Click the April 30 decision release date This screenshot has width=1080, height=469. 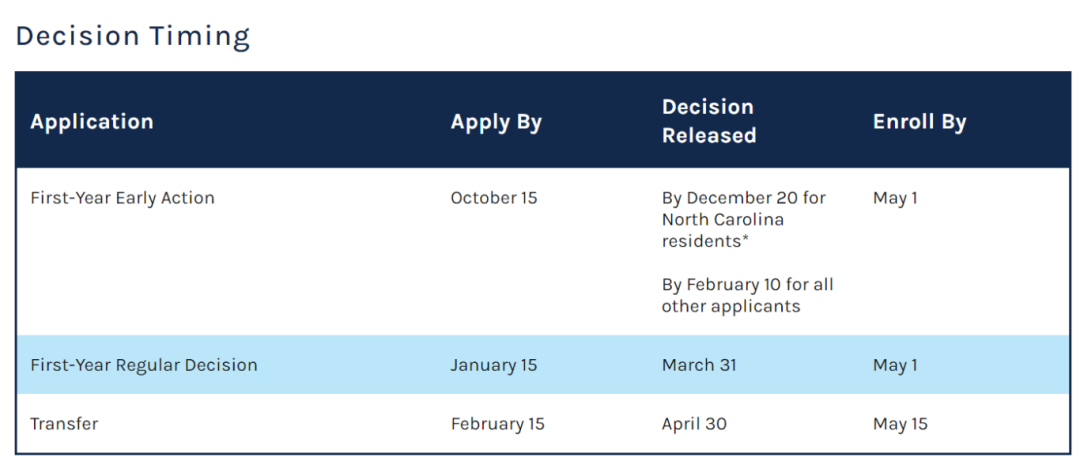tap(694, 424)
